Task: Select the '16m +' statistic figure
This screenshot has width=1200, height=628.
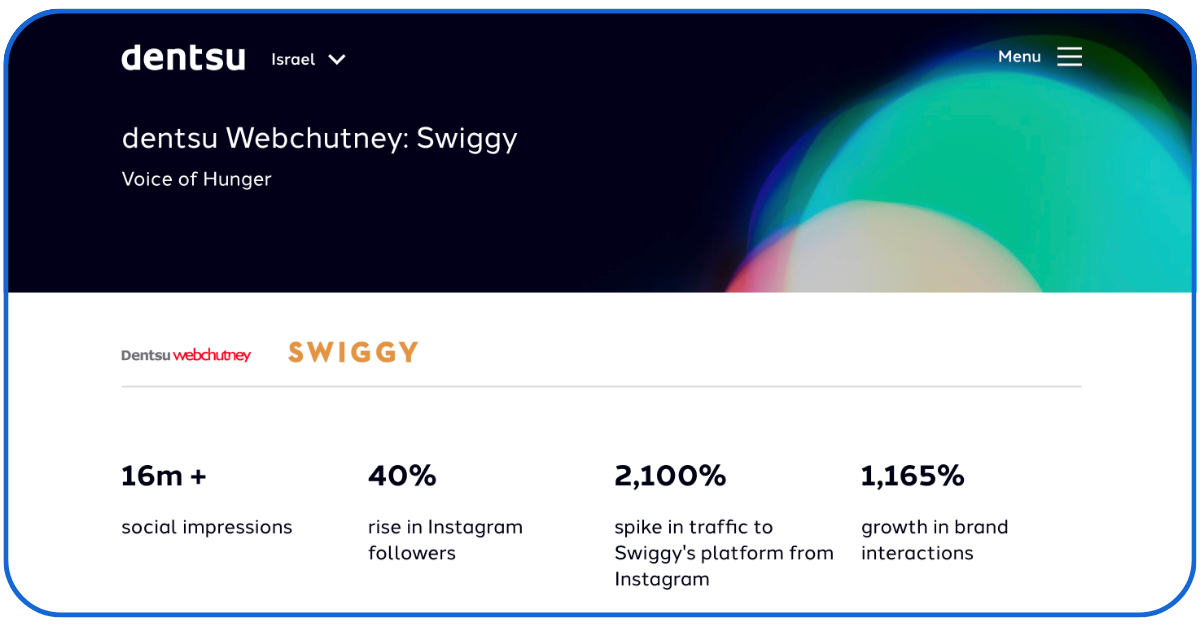Action: 163,476
